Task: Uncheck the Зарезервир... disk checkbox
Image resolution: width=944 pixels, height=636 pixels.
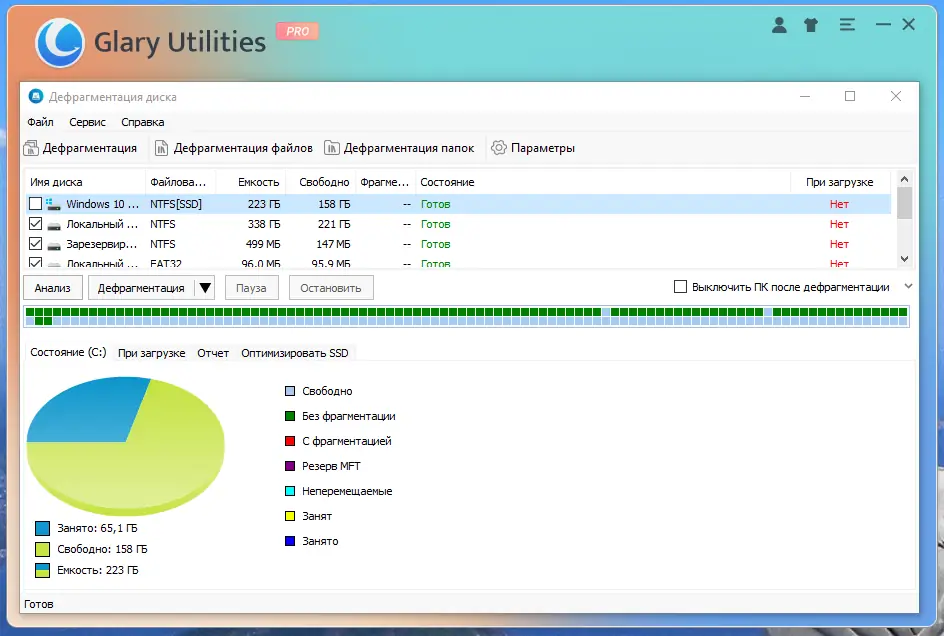Action: 36,244
